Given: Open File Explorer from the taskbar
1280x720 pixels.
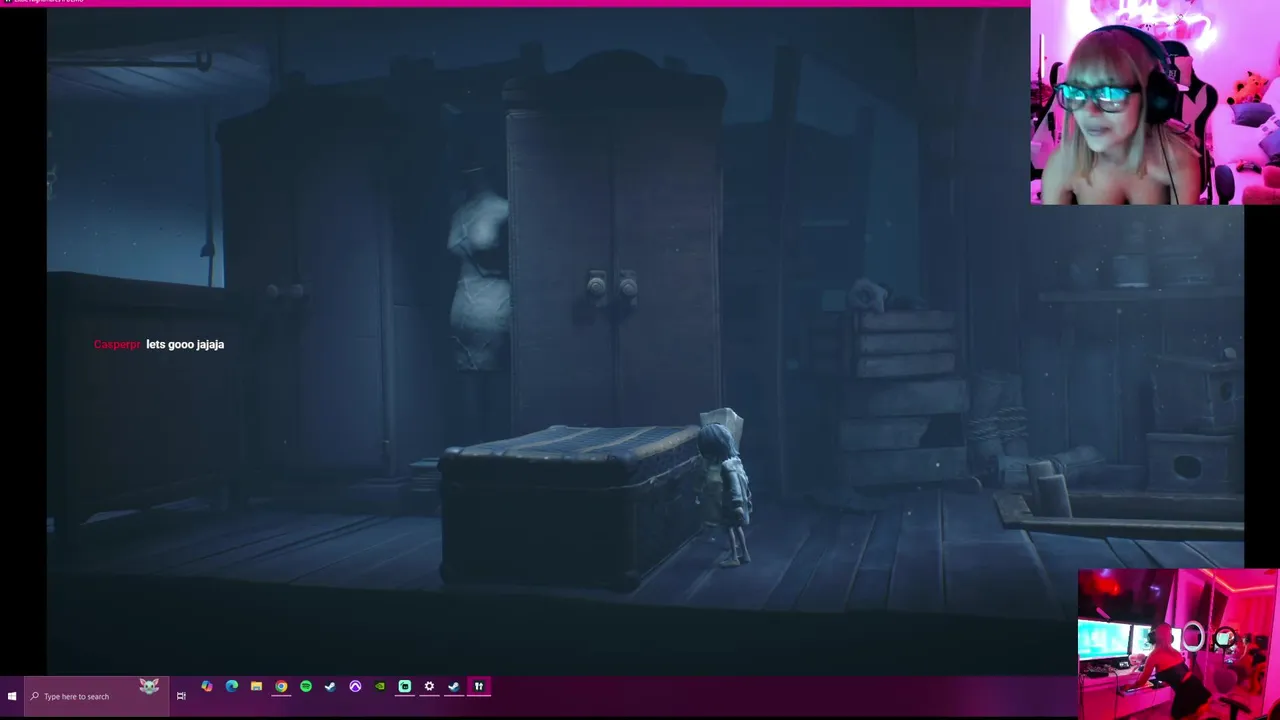Looking at the screenshot, I should tap(256, 686).
